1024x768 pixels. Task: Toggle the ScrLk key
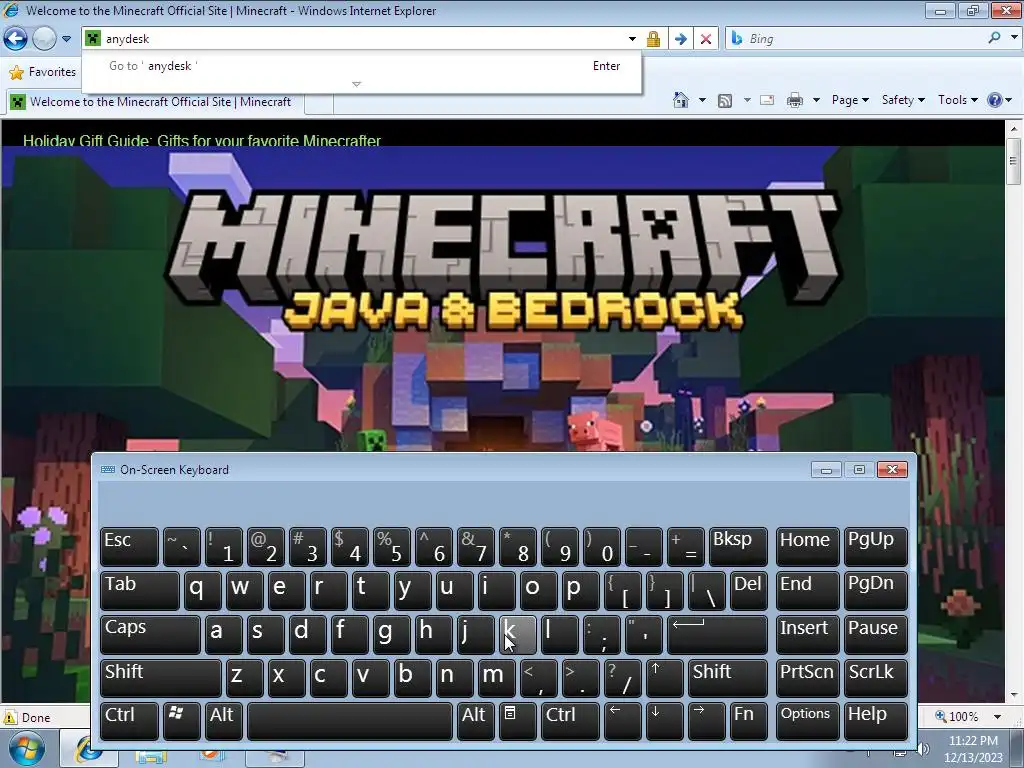coord(876,678)
